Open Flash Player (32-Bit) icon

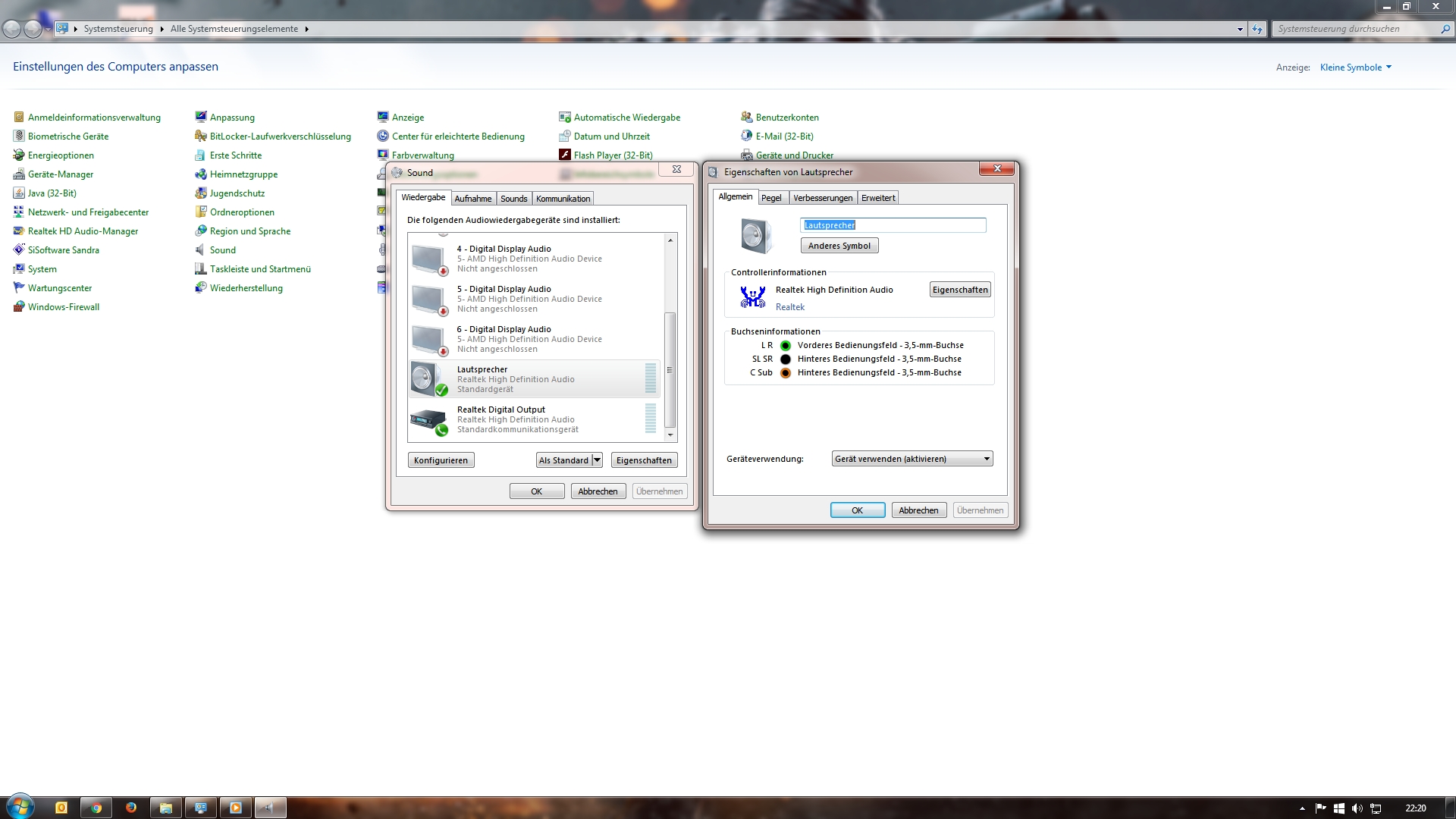[565, 155]
